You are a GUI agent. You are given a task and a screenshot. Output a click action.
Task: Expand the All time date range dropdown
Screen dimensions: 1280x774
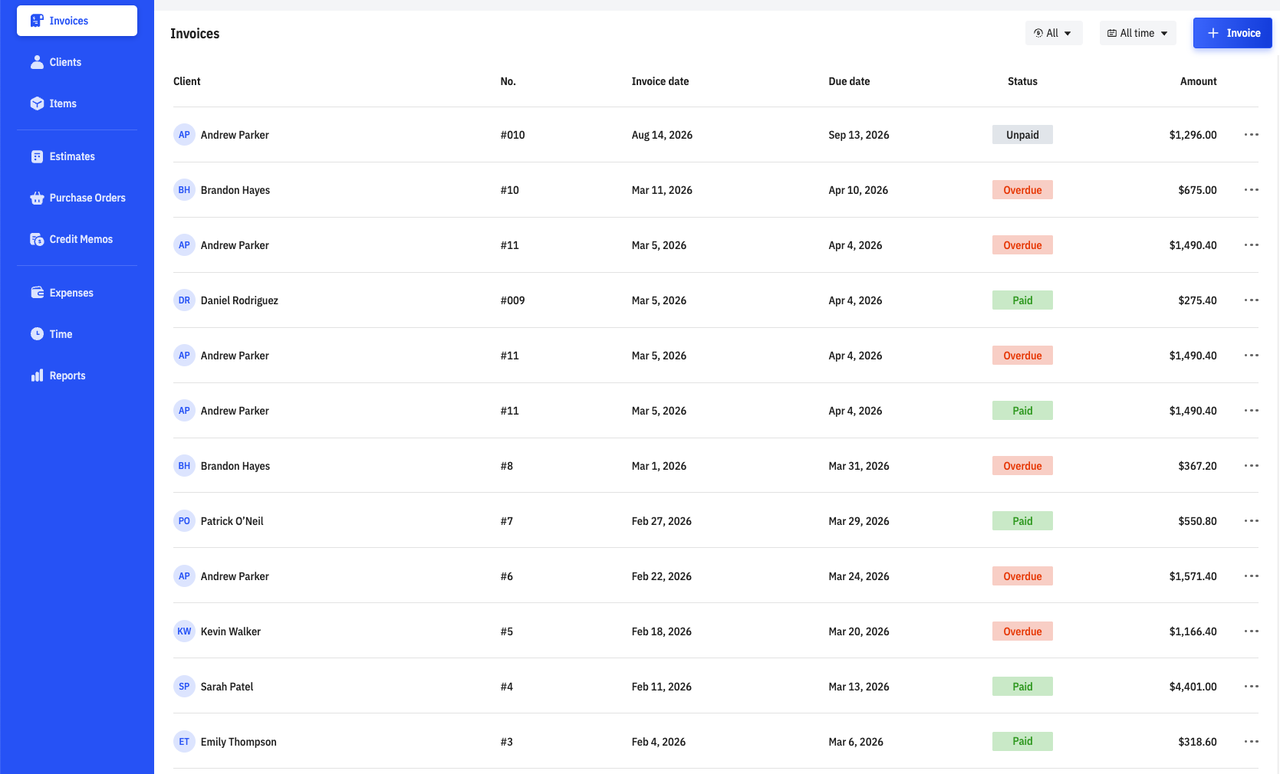pyautogui.click(x=1138, y=33)
